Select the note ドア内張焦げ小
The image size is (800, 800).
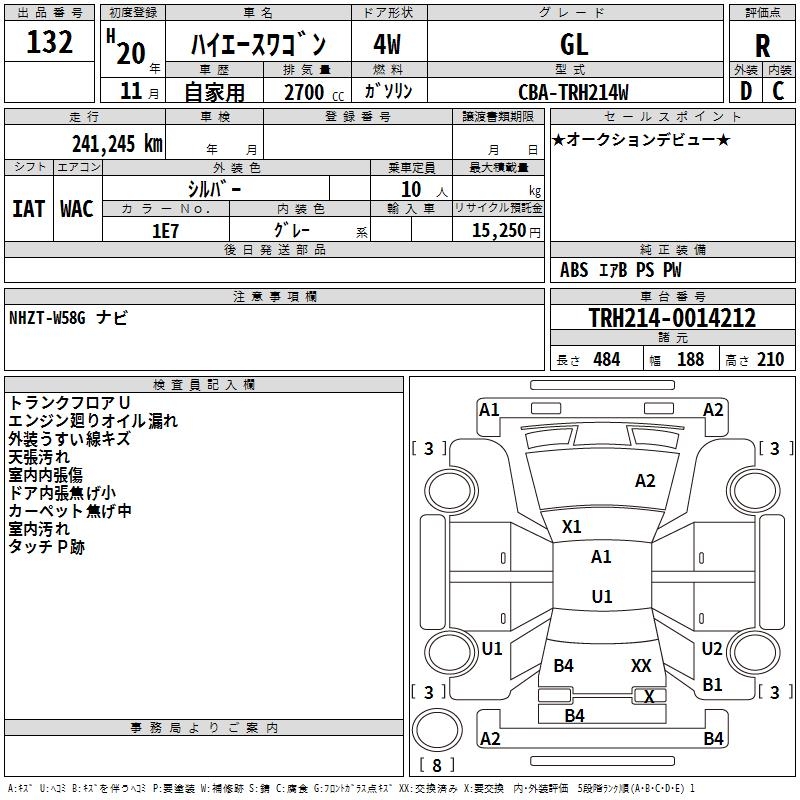[62, 492]
